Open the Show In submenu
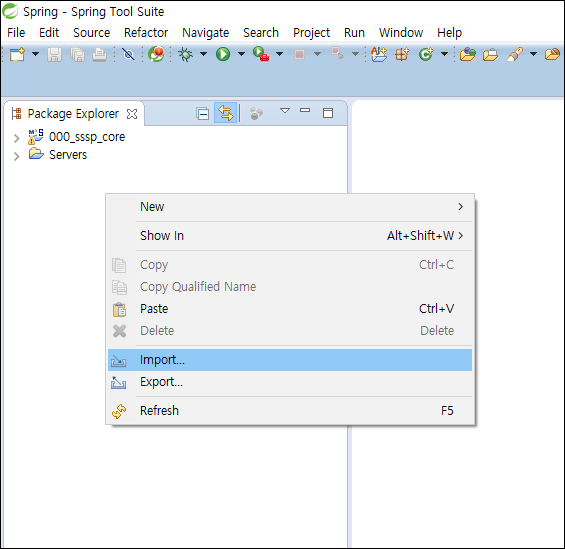The image size is (565, 549). [290, 236]
